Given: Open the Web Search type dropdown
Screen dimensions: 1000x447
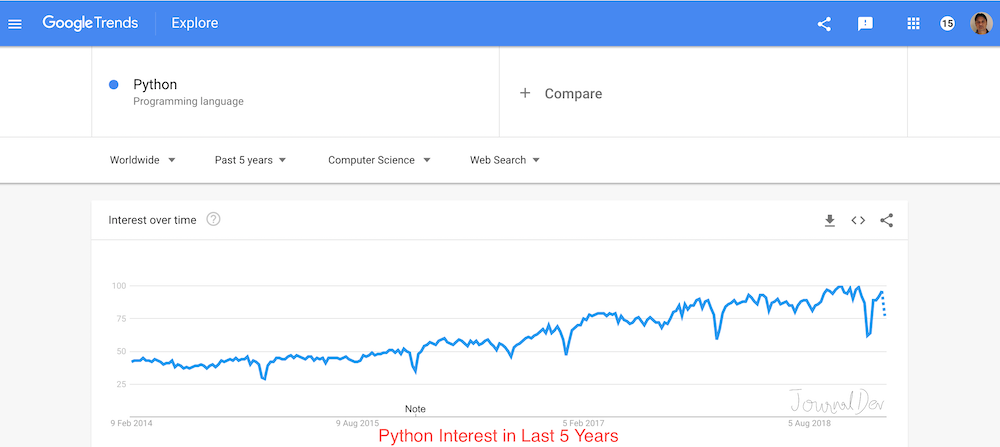Looking at the screenshot, I should (x=505, y=160).
